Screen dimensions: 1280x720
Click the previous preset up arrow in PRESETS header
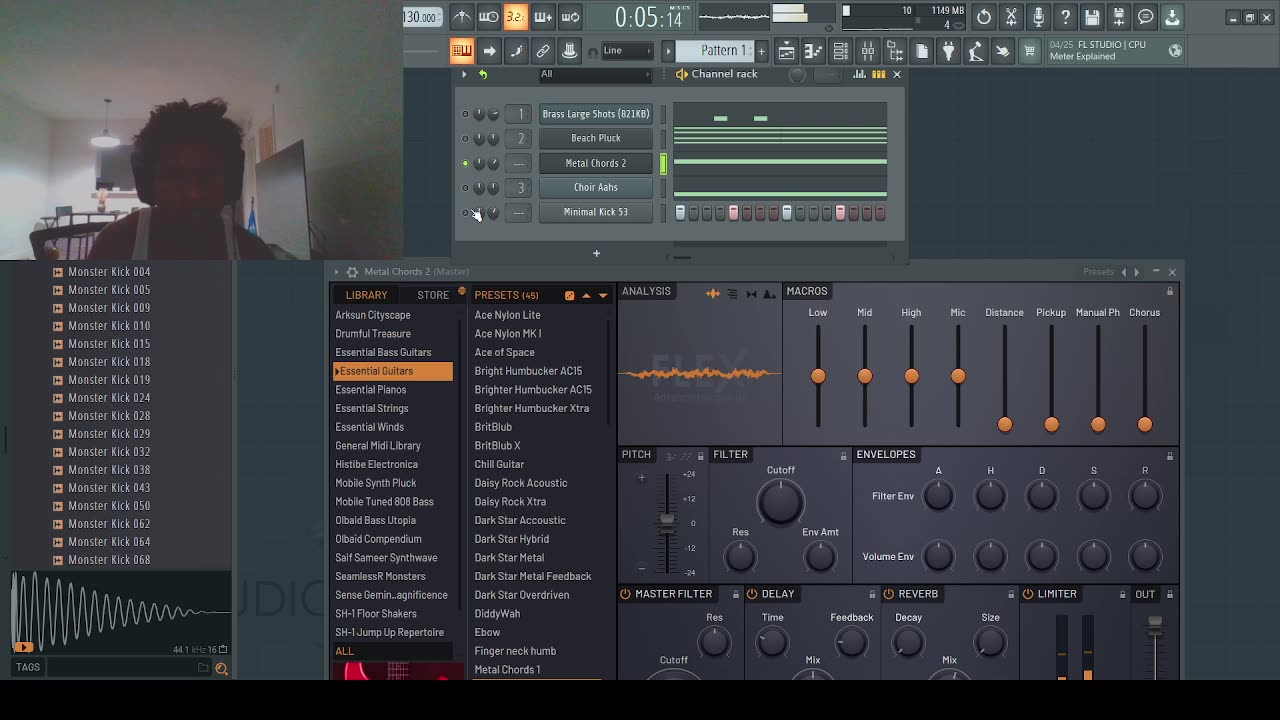[586, 295]
